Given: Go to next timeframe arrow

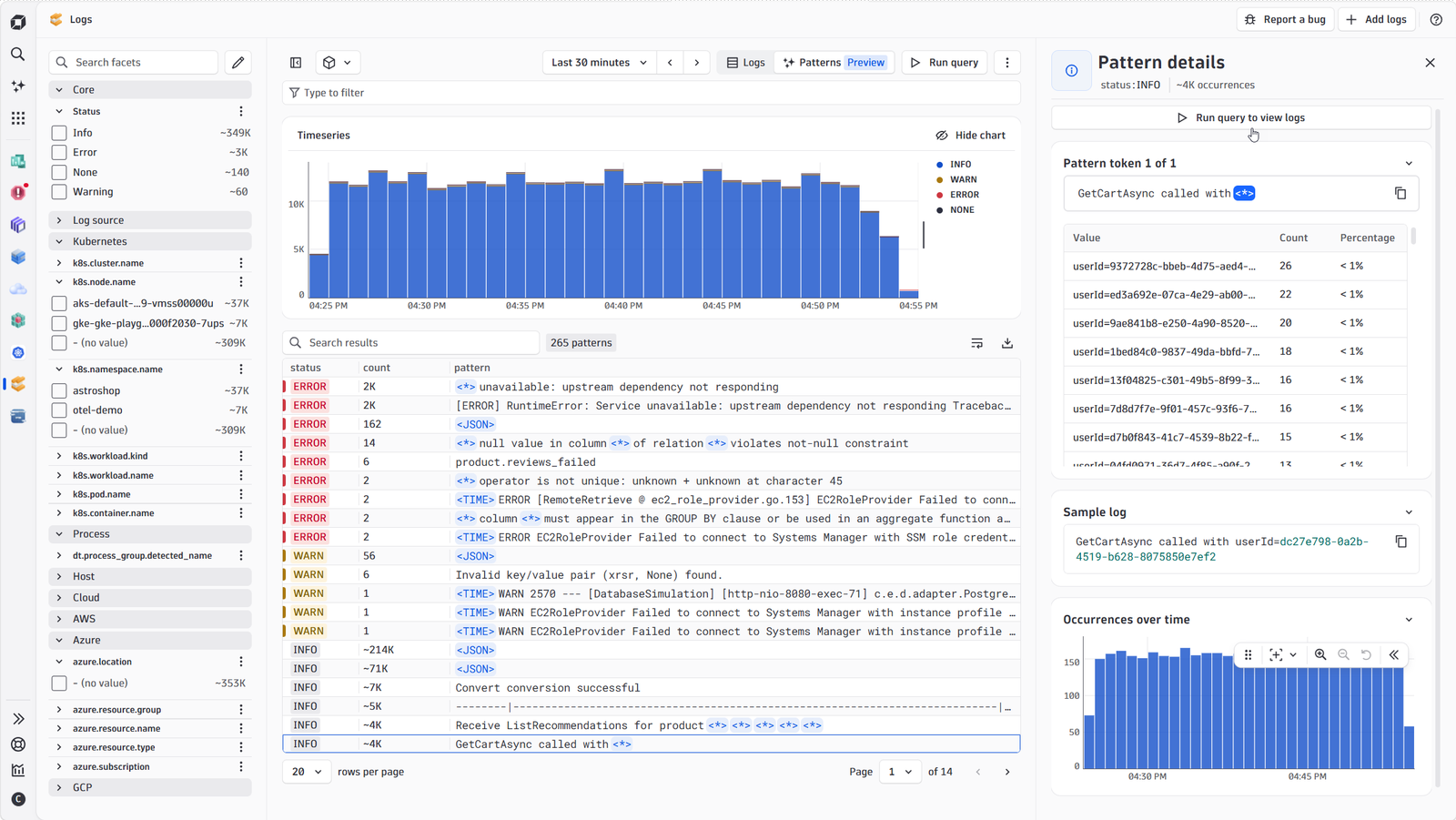Looking at the screenshot, I should [x=697, y=63].
